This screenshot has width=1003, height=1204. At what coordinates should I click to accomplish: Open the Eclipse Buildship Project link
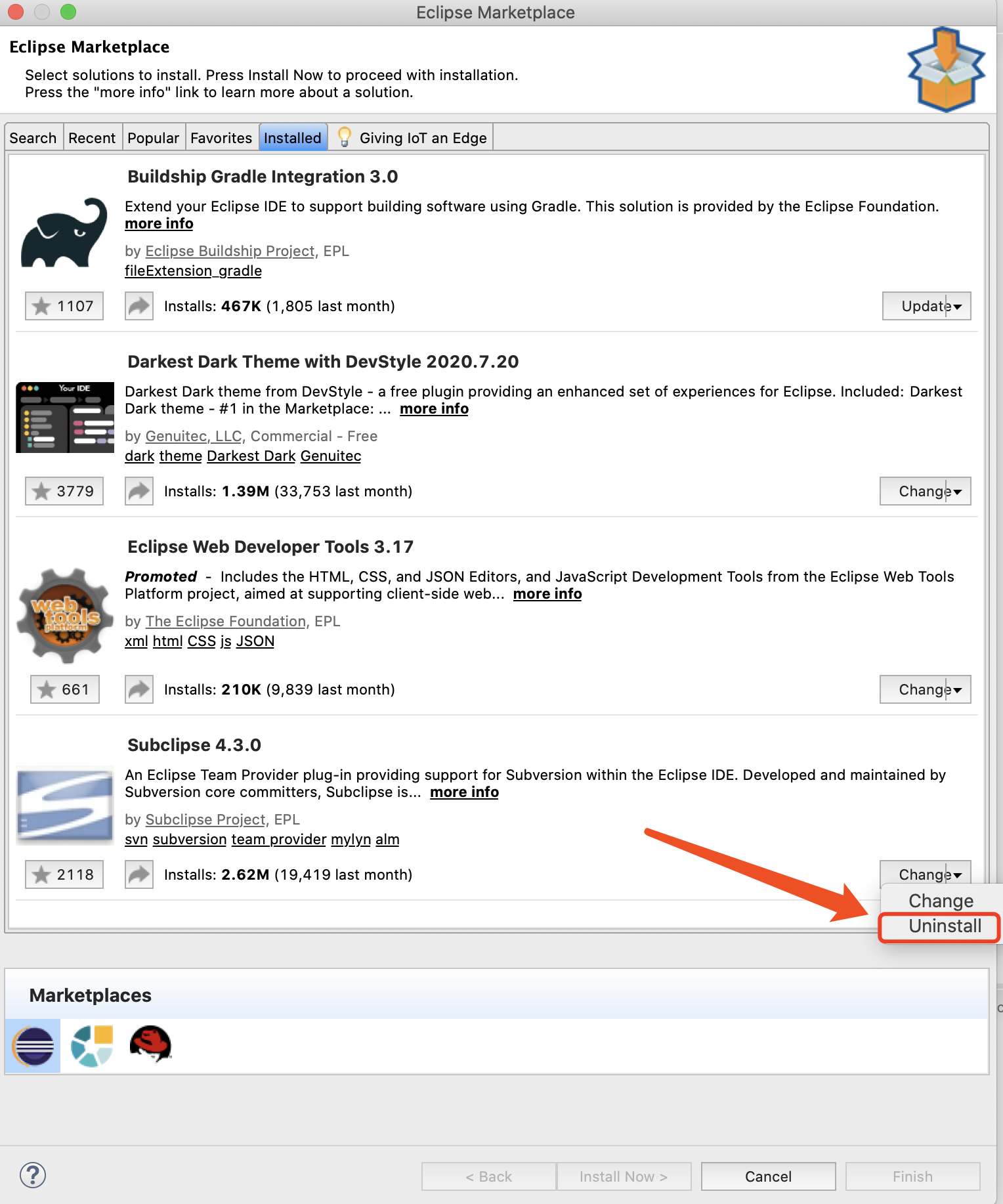point(230,251)
